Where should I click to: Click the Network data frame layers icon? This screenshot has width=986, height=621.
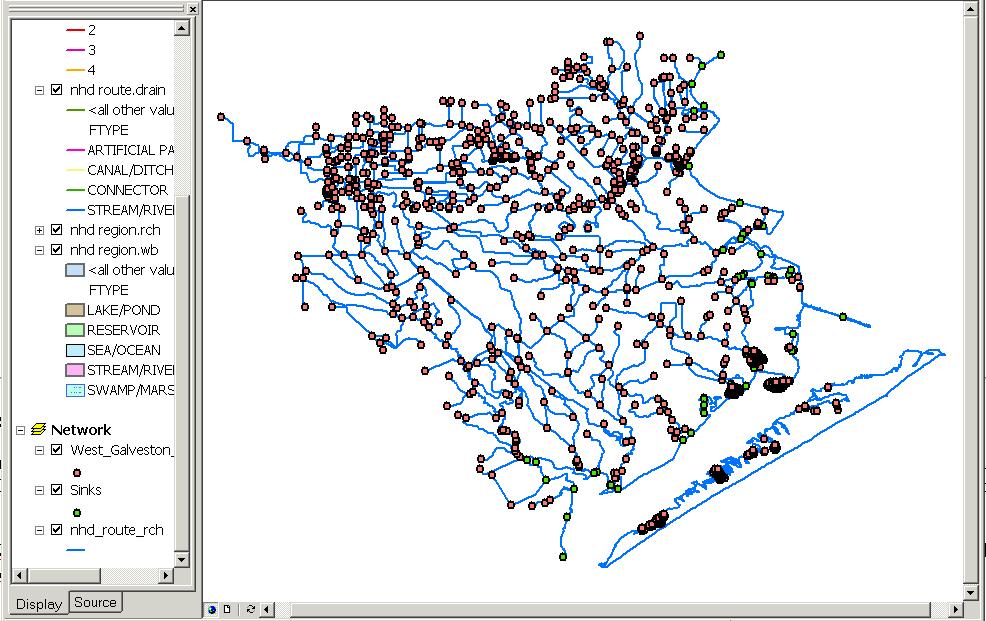tap(40, 430)
